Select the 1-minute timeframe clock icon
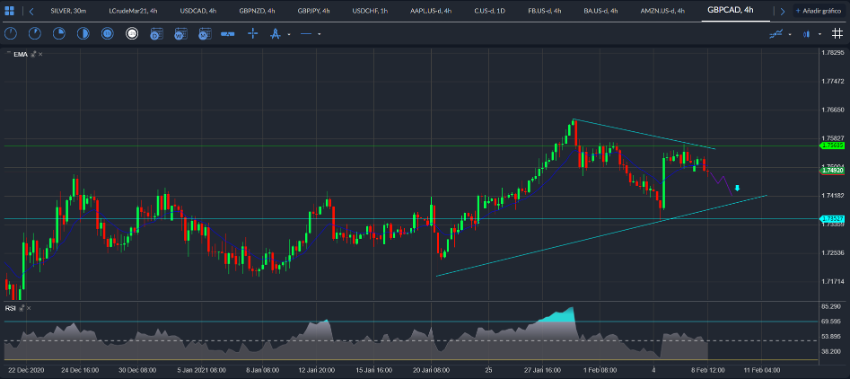The height and width of the screenshot is (380, 850). [10, 34]
